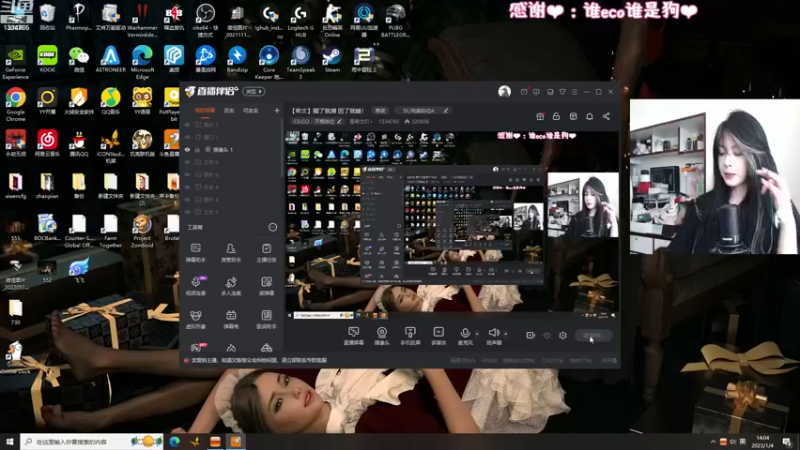Click the share icon in streaming app
800x450 pixels.
click(606, 116)
